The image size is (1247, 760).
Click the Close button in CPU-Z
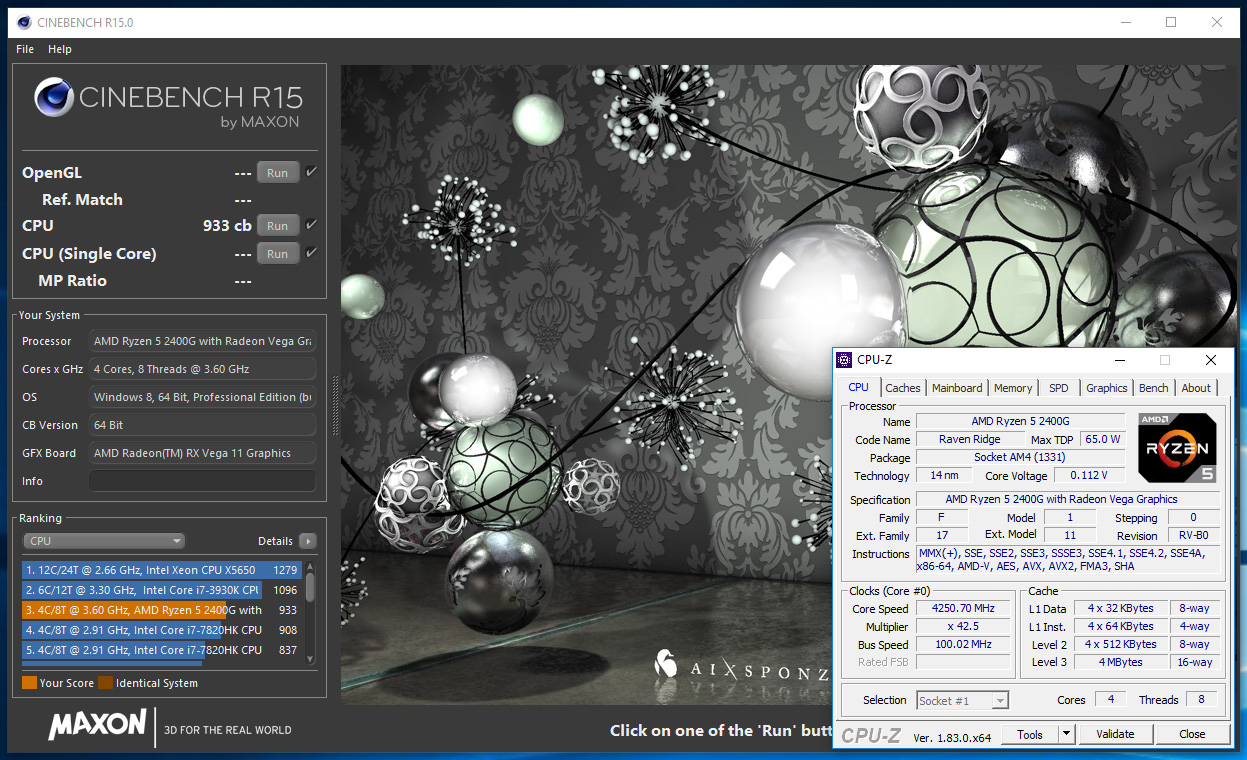click(1192, 734)
